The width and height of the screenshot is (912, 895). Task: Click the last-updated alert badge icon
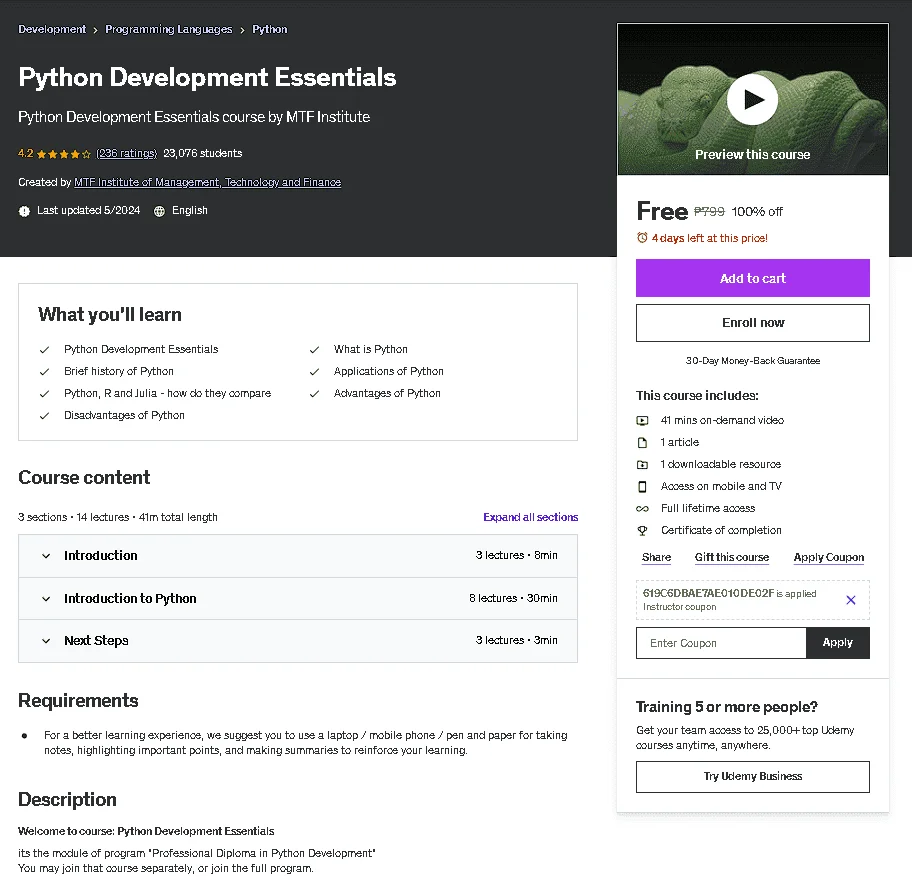(24, 211)
